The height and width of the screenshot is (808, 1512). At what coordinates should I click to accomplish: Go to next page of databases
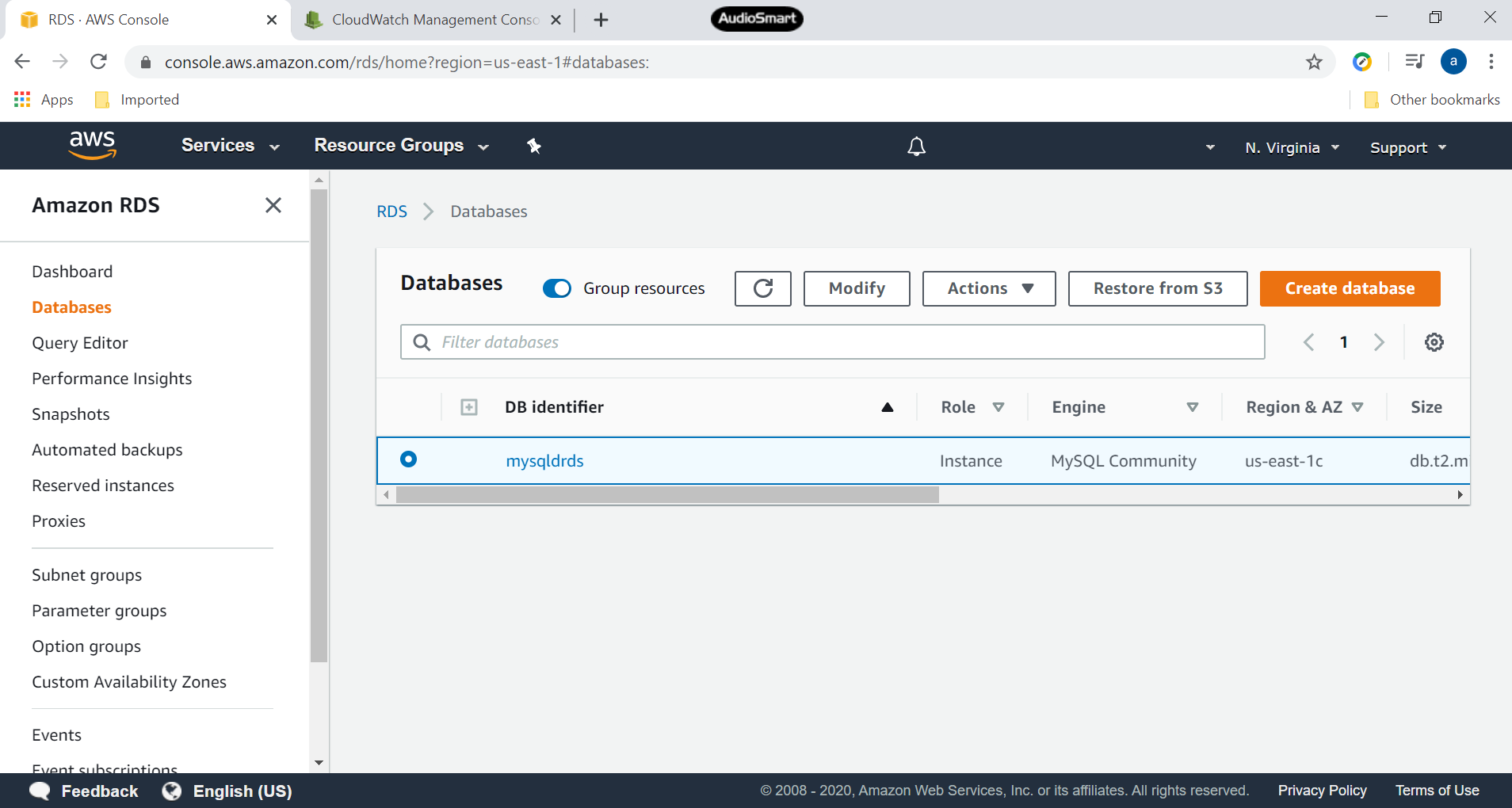[1379, 342]
